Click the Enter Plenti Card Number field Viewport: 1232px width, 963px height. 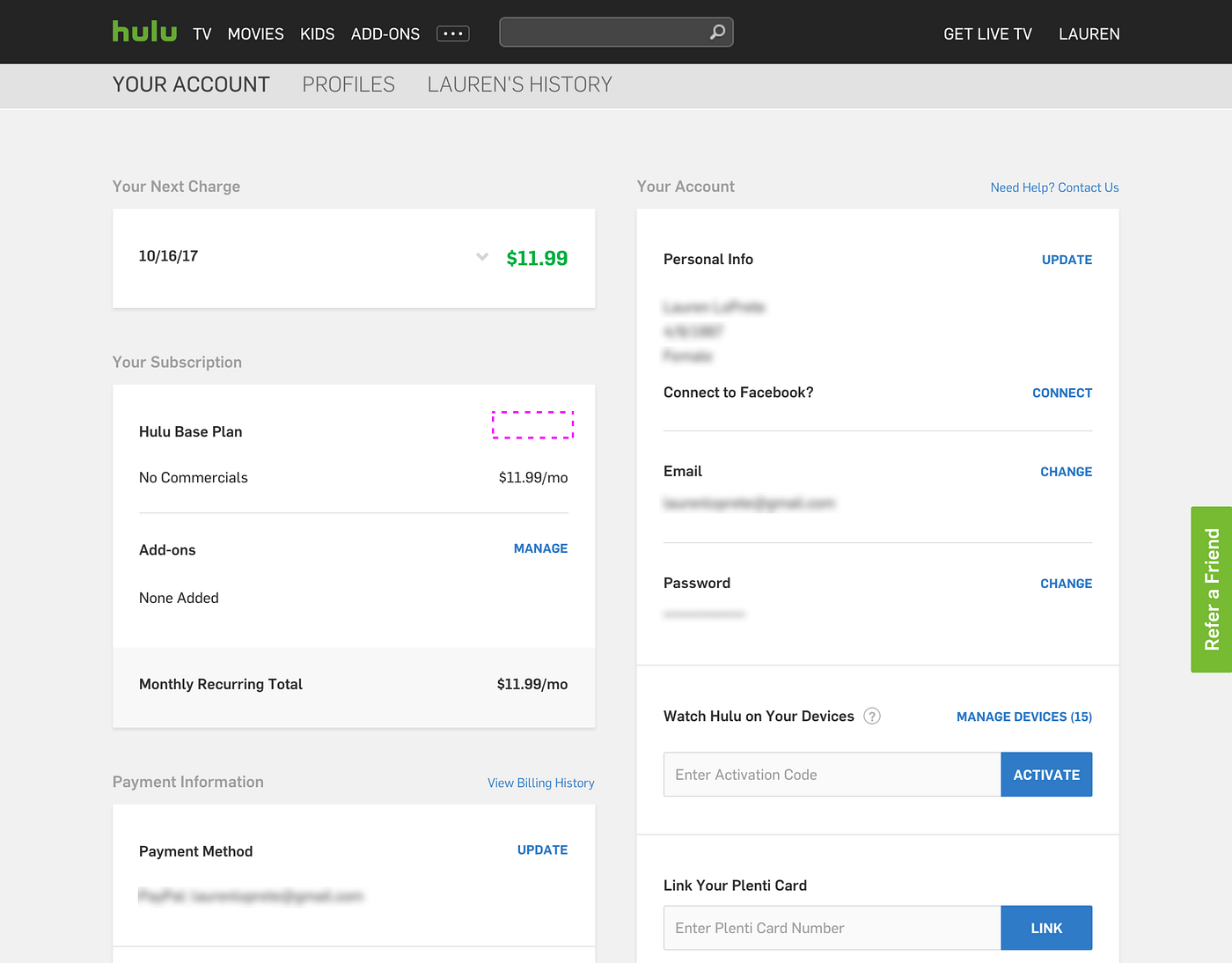(832, 928)
